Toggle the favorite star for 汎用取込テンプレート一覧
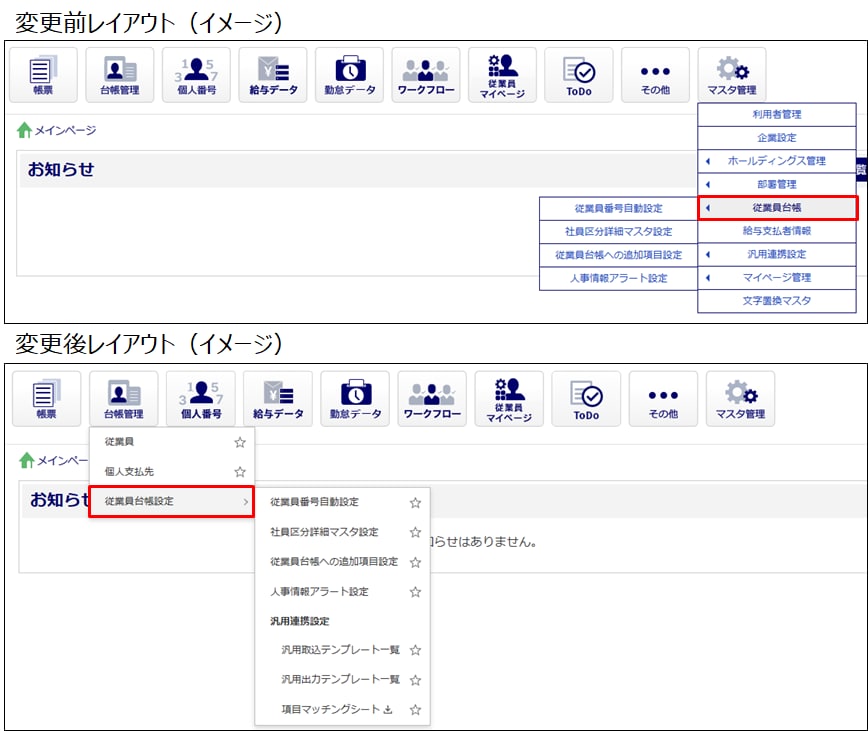Image resolution: width=868 pixels, height=731 pixels. [x=415, y=650]
